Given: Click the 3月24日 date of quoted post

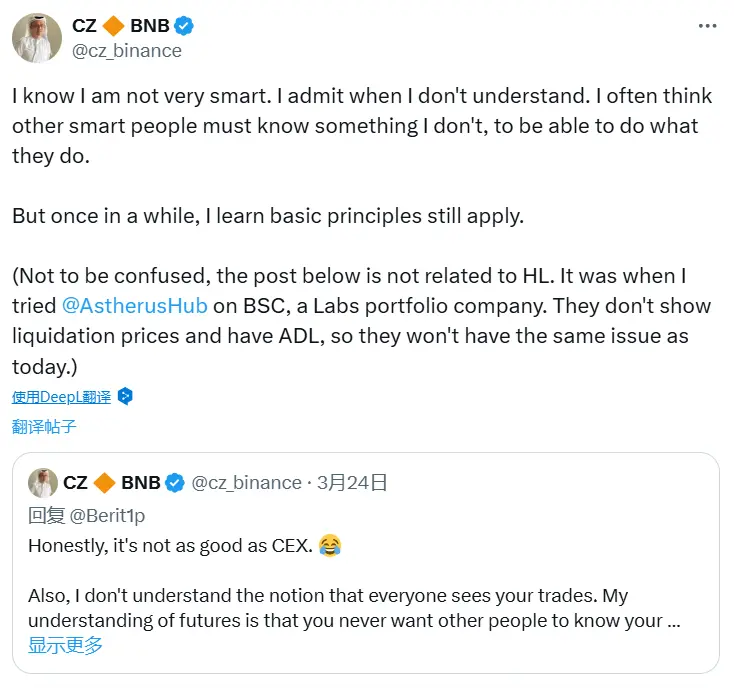Looking at the screenshot, I should tap(352, 483).
